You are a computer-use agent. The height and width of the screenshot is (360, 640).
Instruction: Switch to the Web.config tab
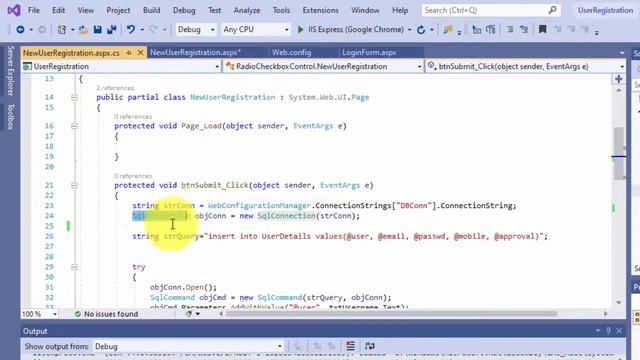pyautogui.click(x=292, y=53)
